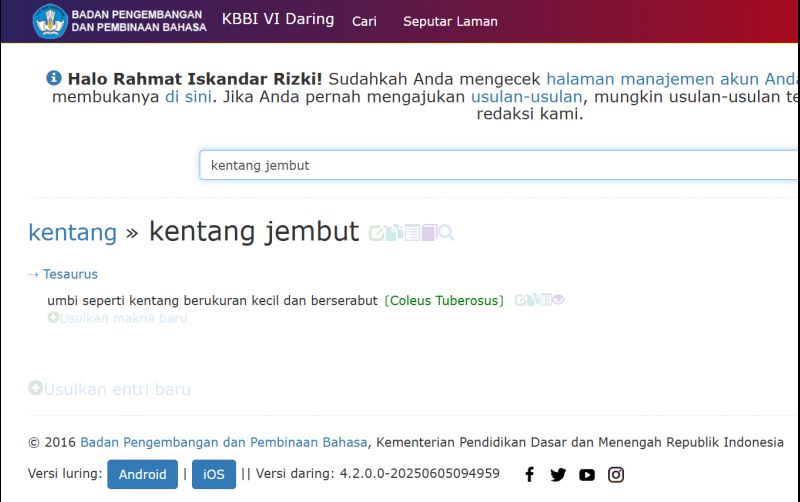This screenshot has width=800, height=502.
Task: Open the Instagram icon in footer
Action: (x=616, y=474)
